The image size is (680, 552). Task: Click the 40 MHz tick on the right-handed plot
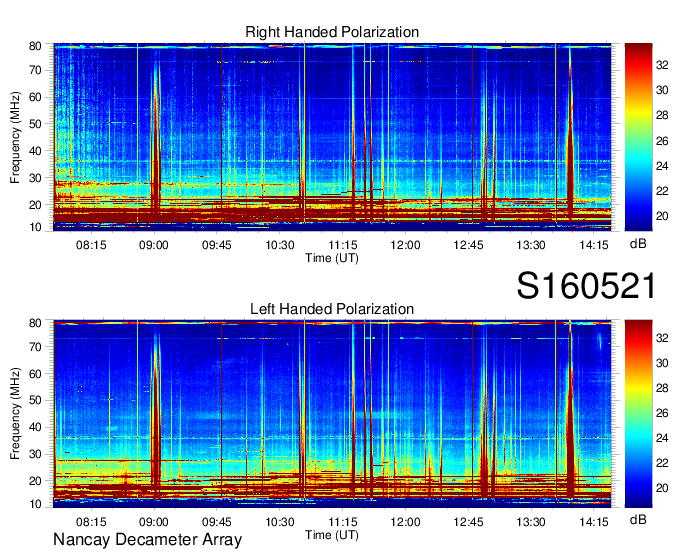tap(35, 151)
